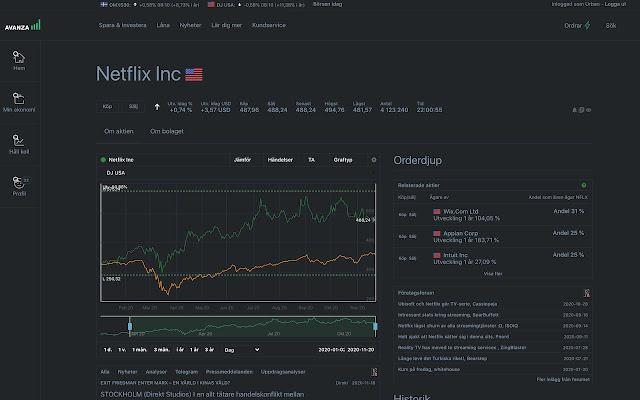Click the US flag next to Netflix Inc
Screen dimensions: 640x400
(193, 75)
